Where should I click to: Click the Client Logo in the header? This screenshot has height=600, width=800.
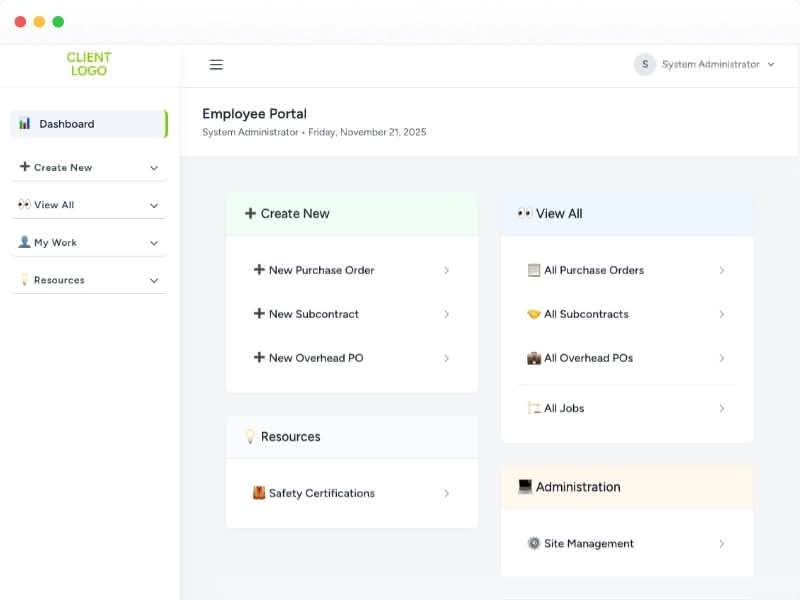pos(88,64)
